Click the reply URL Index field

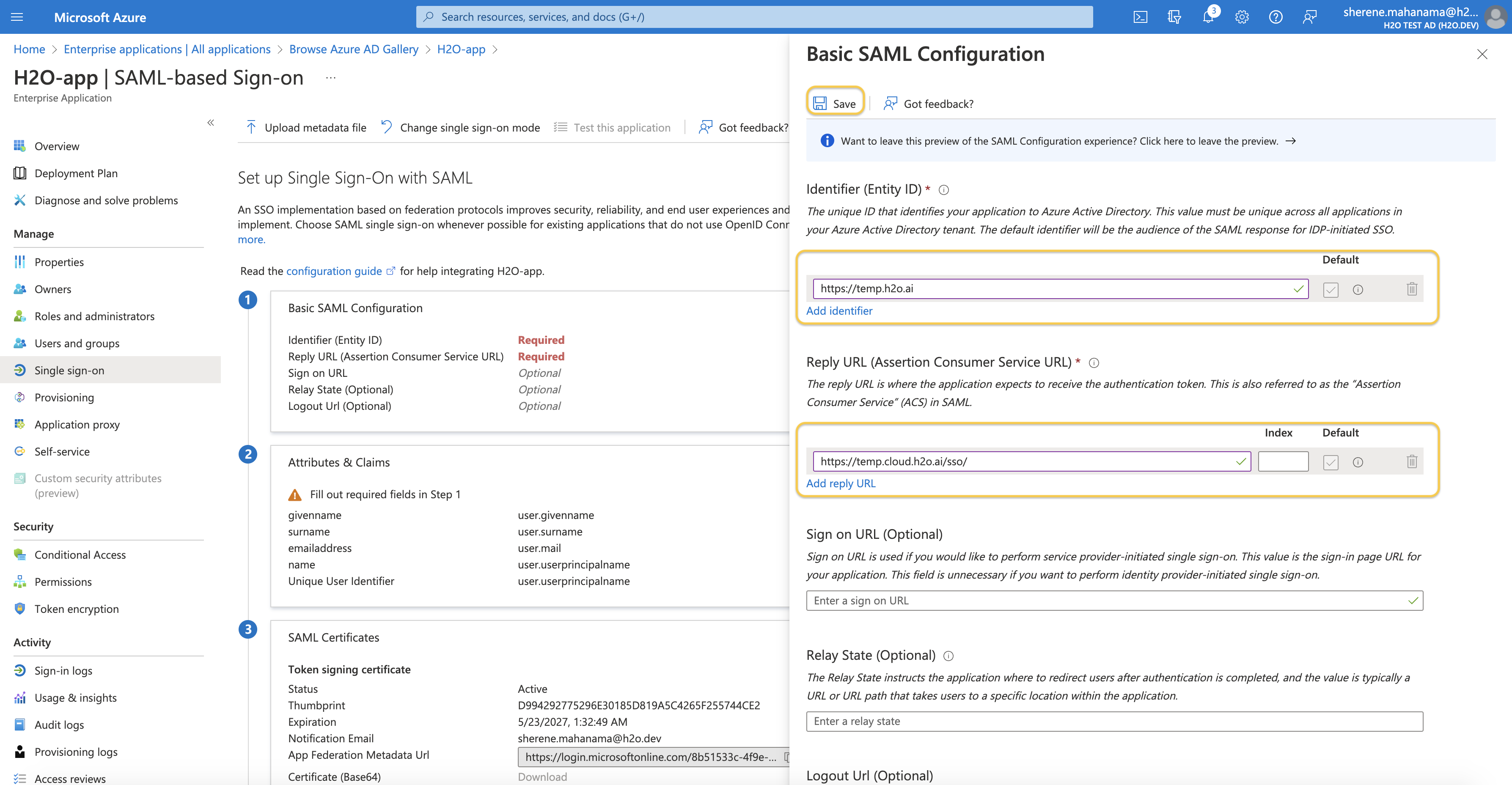(1283, 461)
